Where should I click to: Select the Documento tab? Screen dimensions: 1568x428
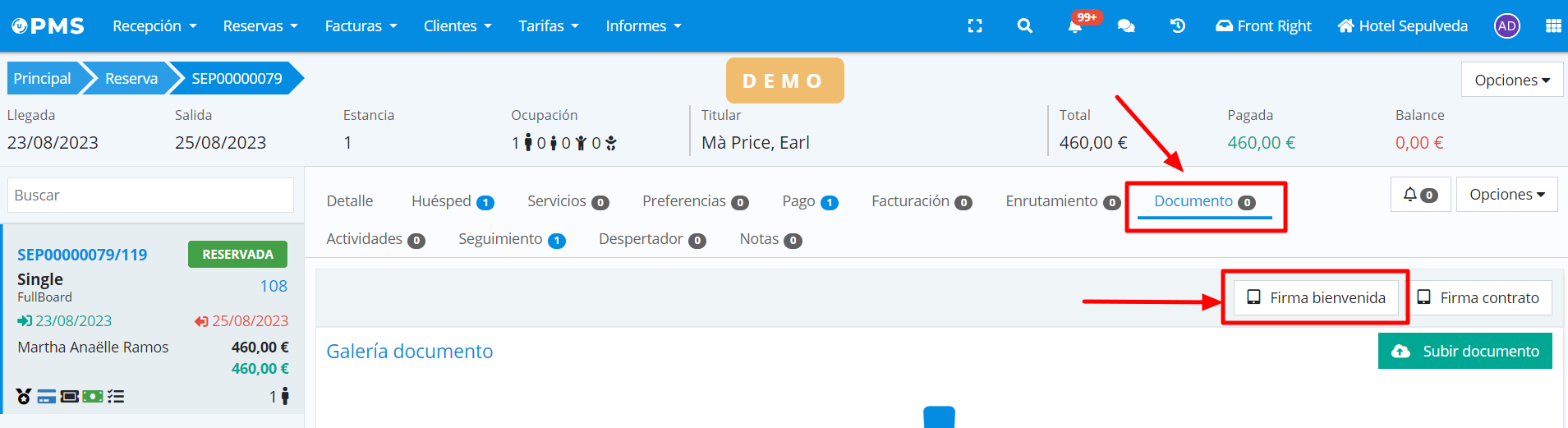pos(1203,201)
